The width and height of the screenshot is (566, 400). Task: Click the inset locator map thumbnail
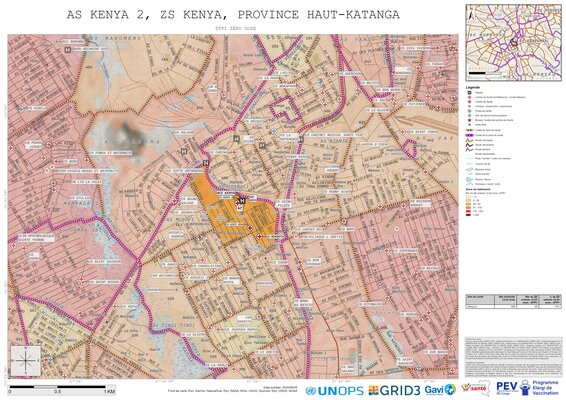point(513,42)
